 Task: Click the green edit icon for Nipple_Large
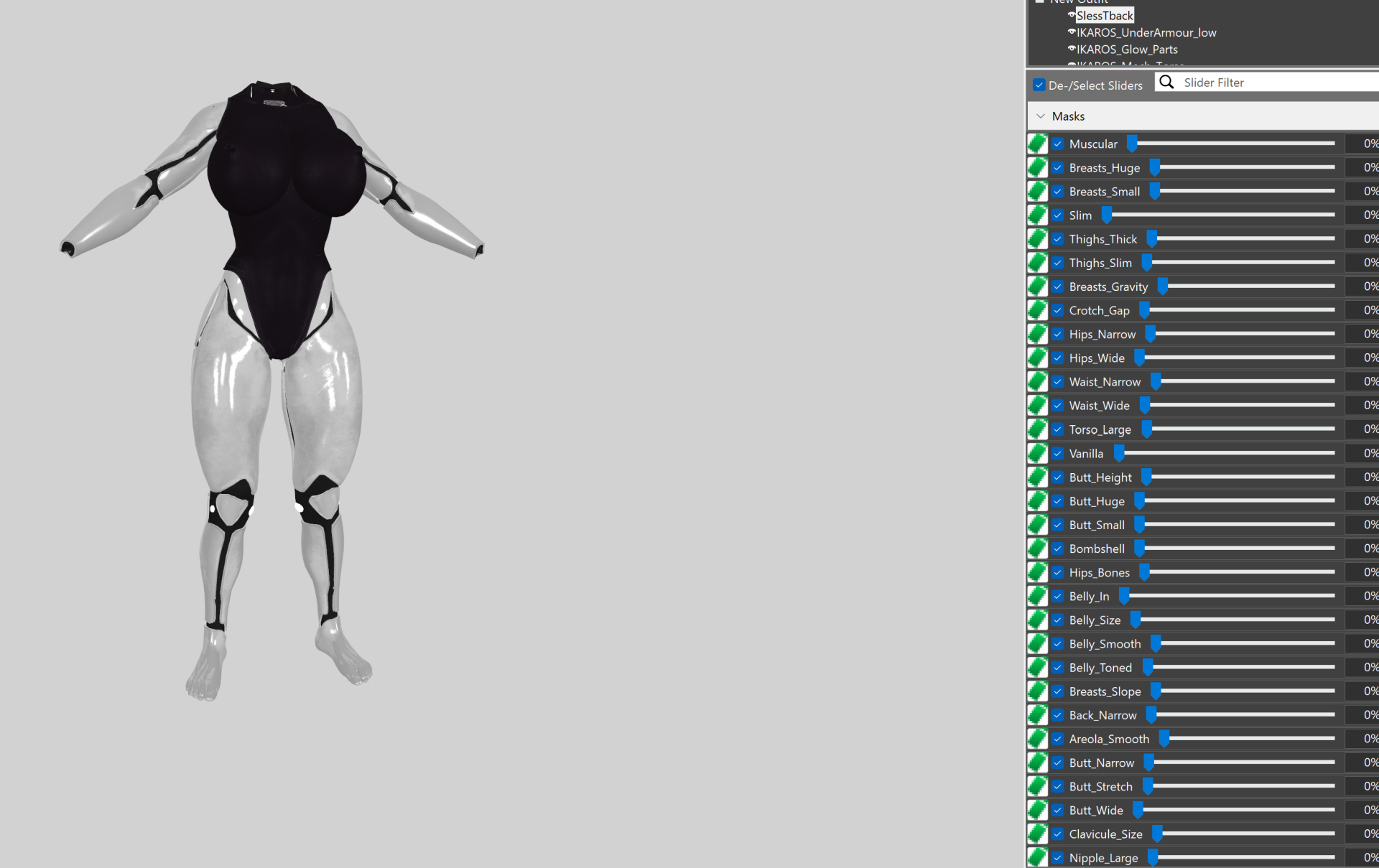(x=1037, y=857)
